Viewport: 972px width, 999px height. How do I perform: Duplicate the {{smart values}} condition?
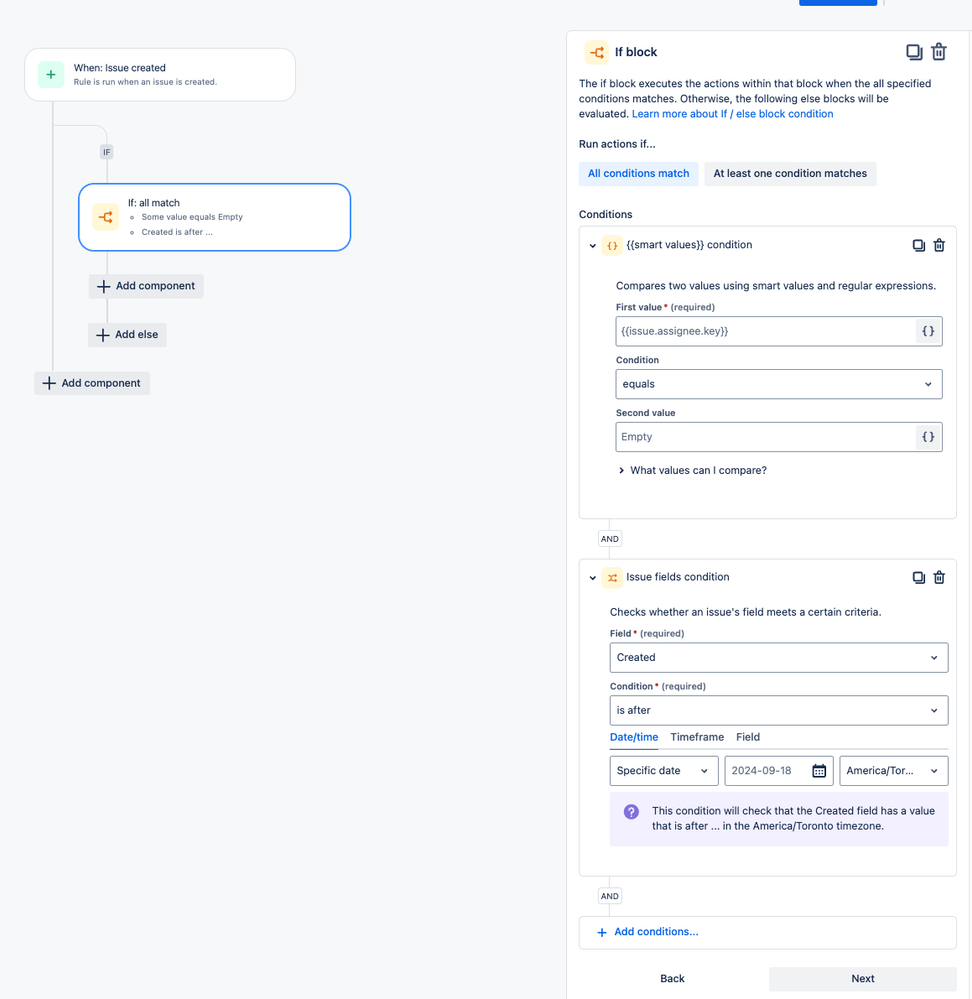click(x=918, y=244)
